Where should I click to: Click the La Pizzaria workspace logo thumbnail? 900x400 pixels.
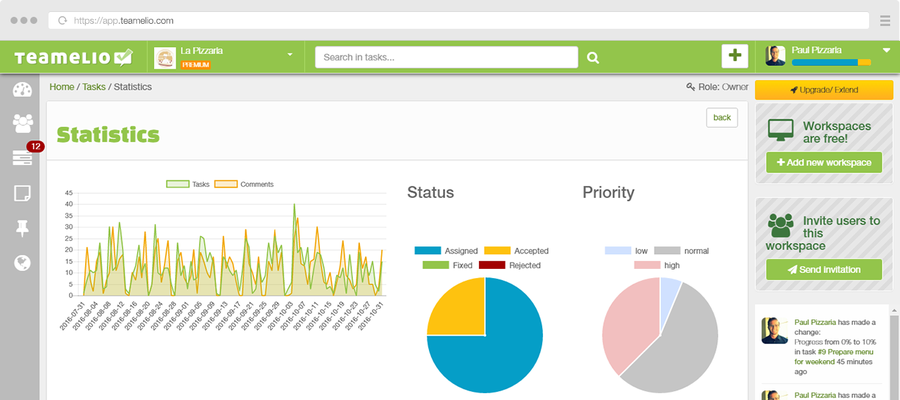click(165, 57)
